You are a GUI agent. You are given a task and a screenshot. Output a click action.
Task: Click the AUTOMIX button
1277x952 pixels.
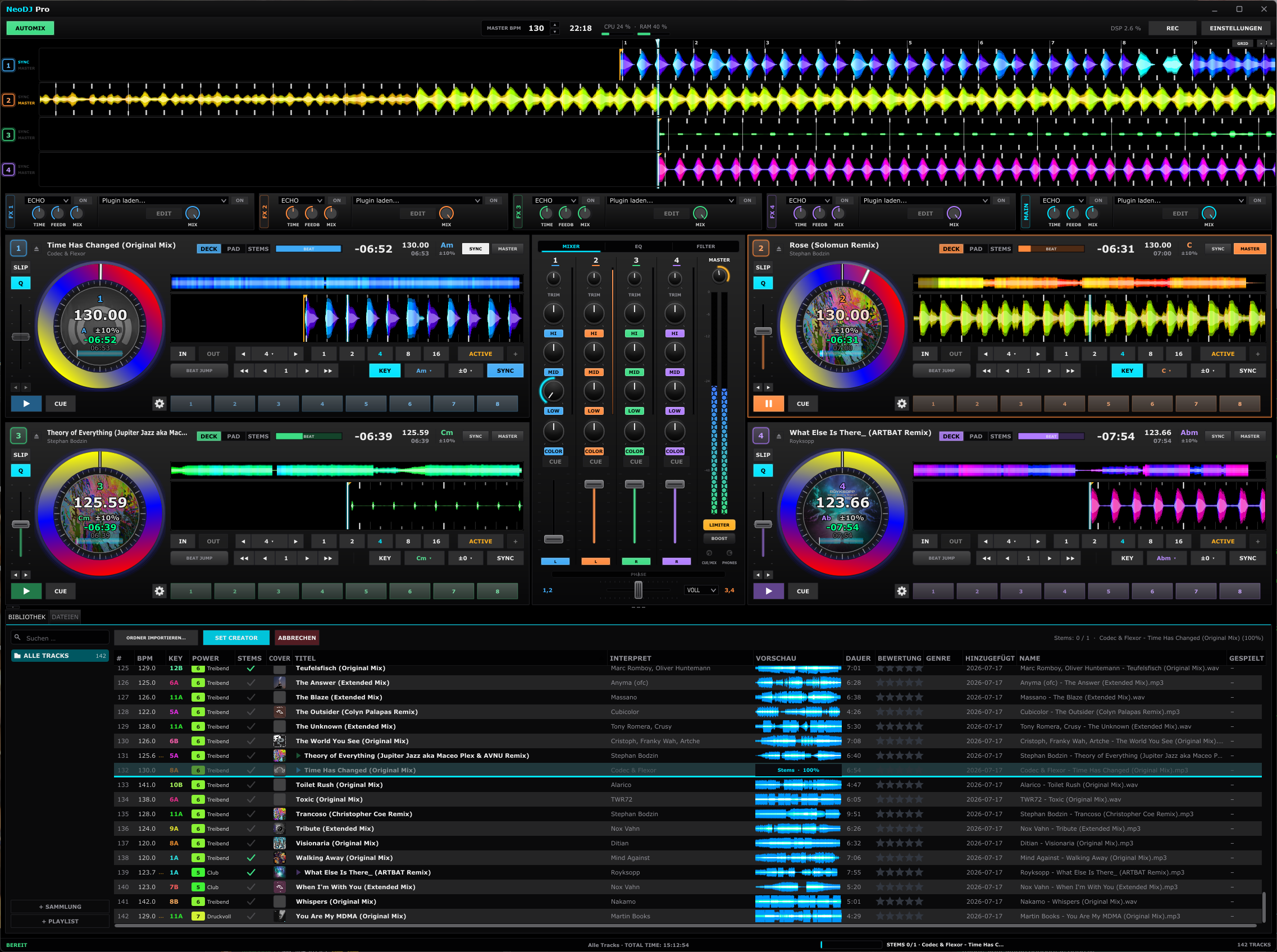30,28
